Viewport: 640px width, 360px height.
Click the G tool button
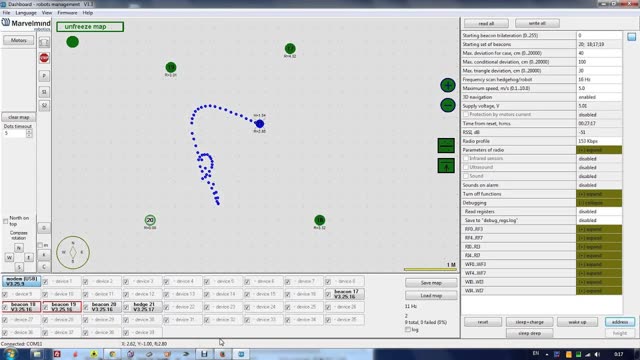click(x=44, y=228)
